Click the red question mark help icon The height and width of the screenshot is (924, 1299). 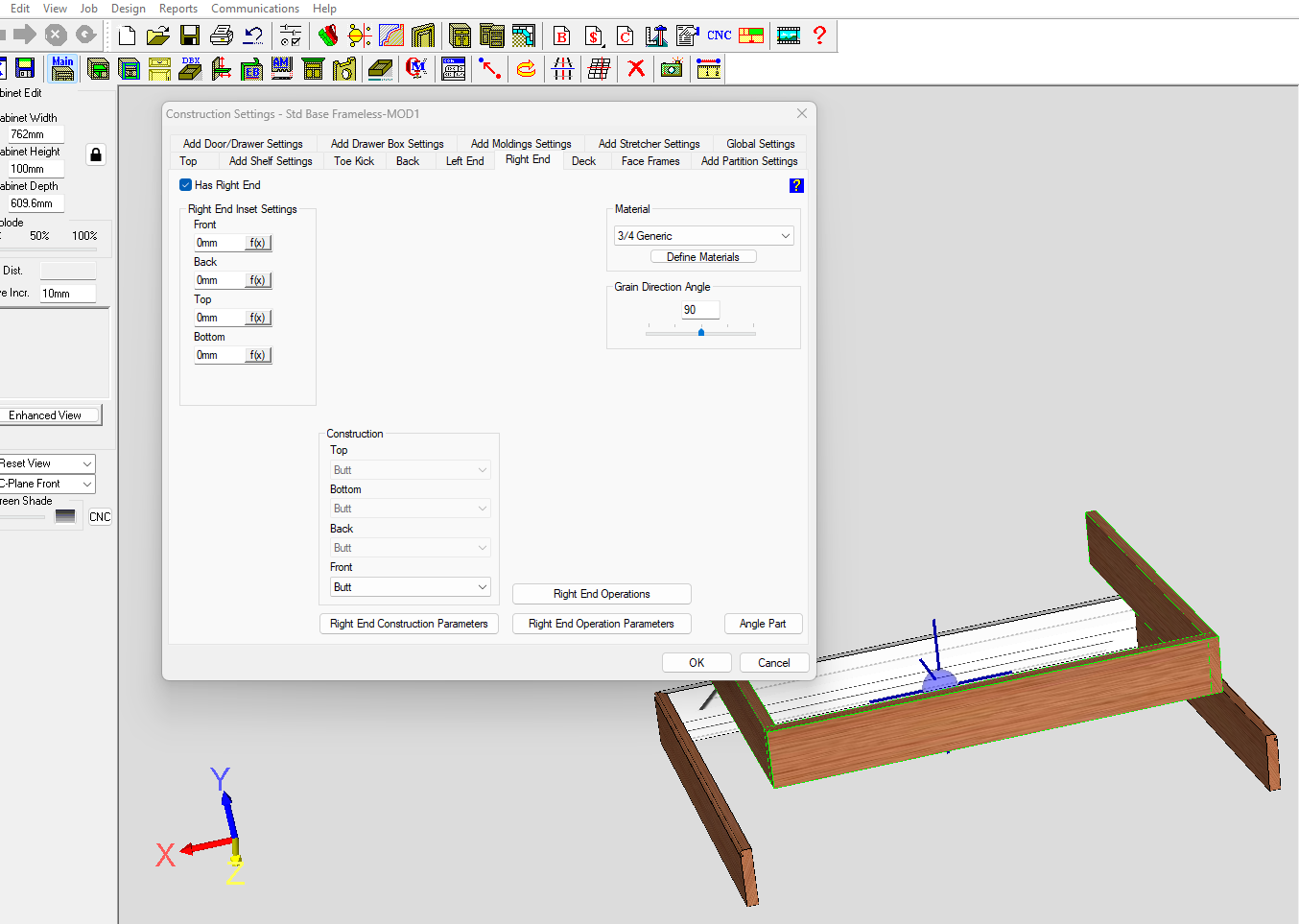pos(819,36)
